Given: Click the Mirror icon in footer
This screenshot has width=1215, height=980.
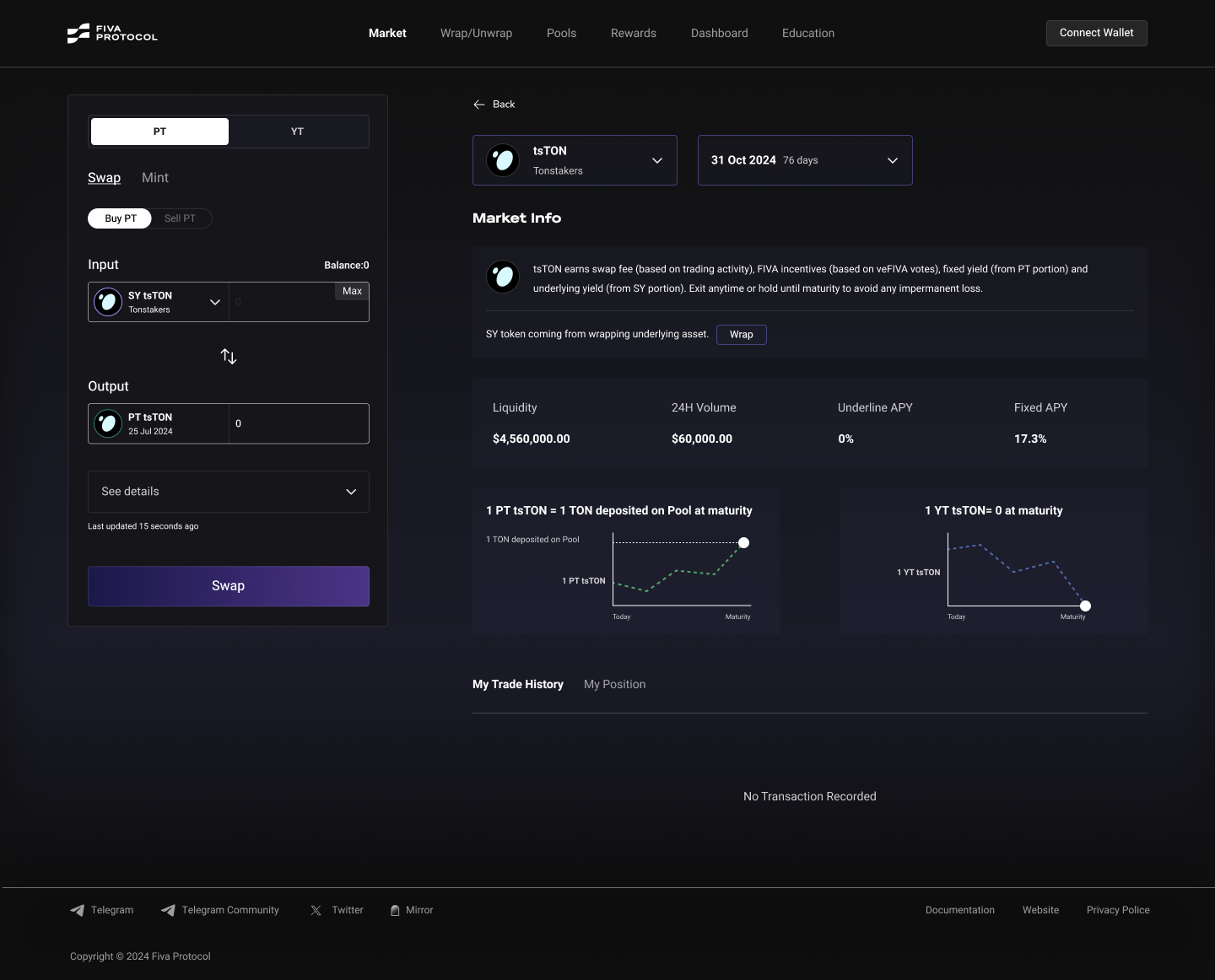Looking at the screenshot, I should 396,910.
